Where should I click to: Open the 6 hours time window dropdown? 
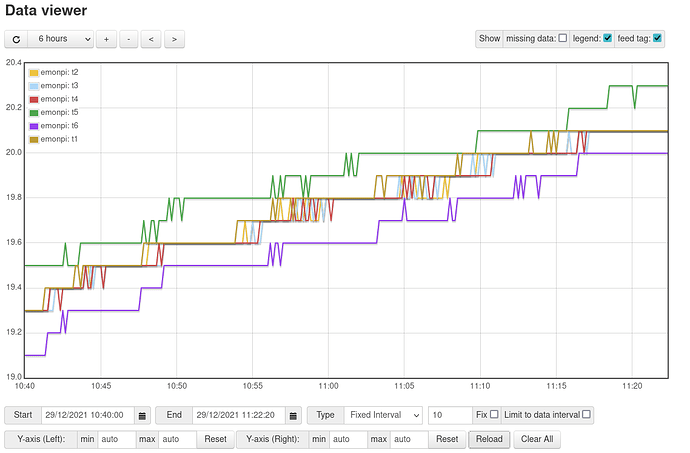61,39
